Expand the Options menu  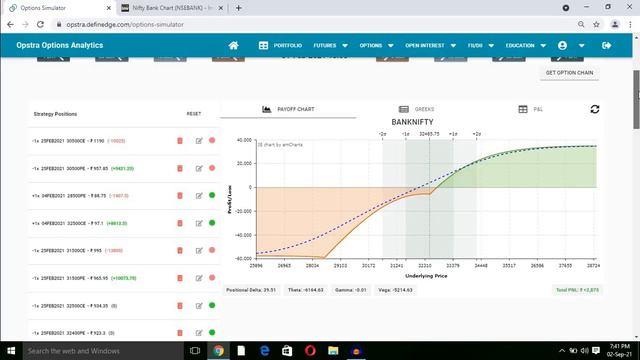click(376, 45)
